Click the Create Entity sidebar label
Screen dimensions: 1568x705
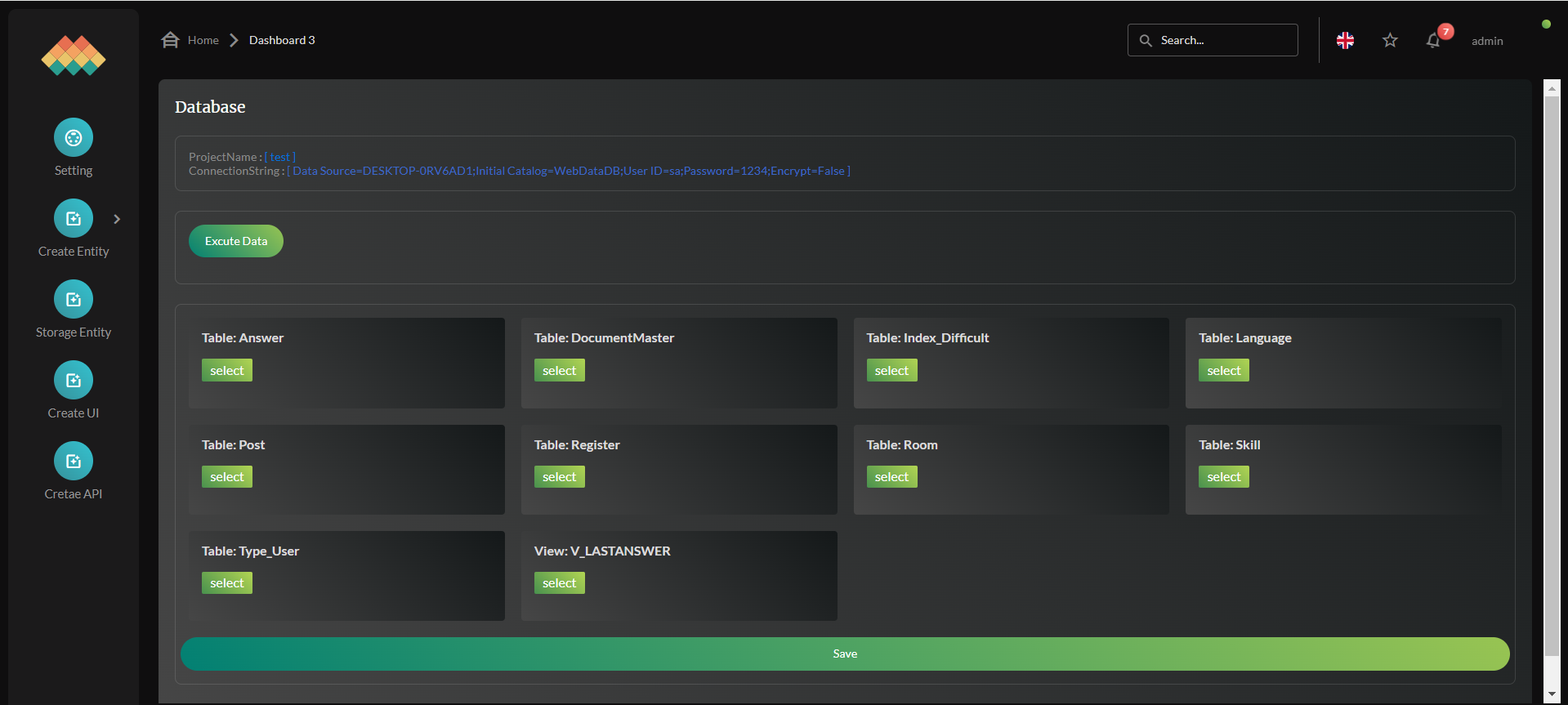point(74,251)
